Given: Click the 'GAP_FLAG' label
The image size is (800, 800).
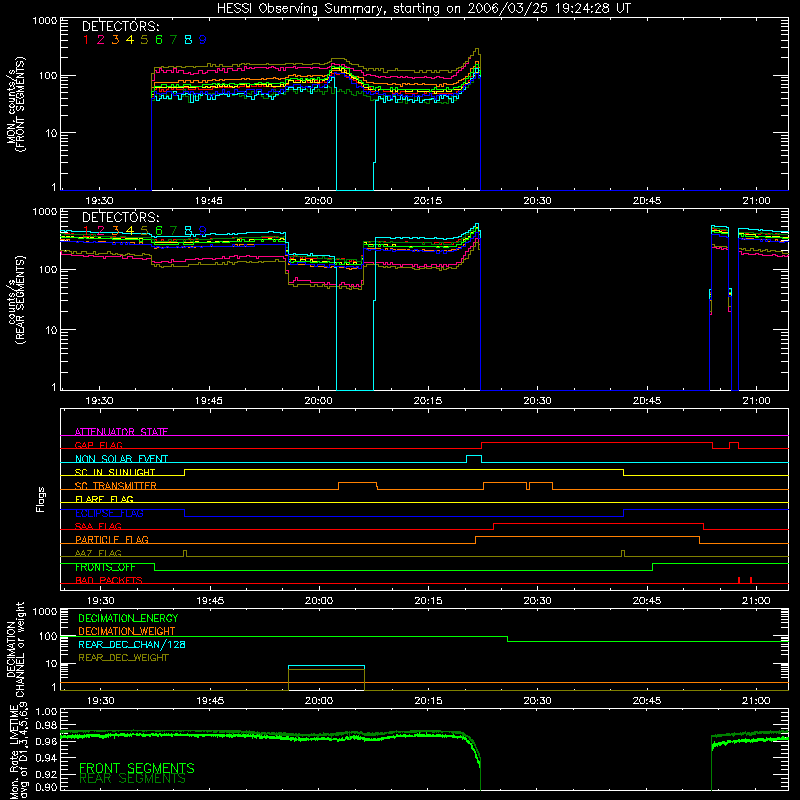Looking at the screenshot, I should pyautogui.click(x=98, y=445).
